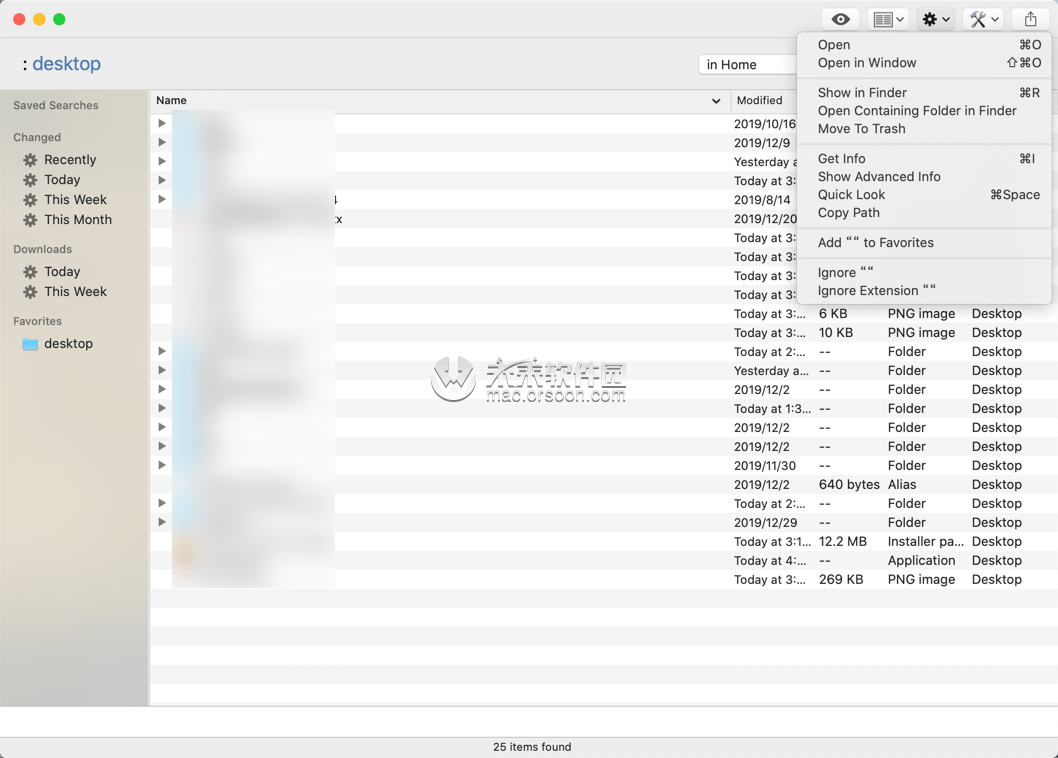Expand the folder modified Today at 1:3...

[162, 408]
